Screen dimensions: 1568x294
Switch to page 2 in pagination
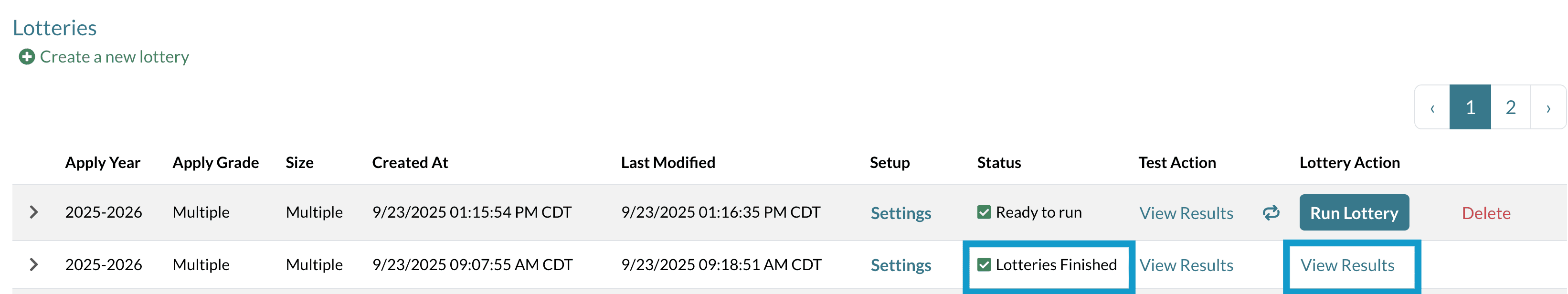(1510, 108)
